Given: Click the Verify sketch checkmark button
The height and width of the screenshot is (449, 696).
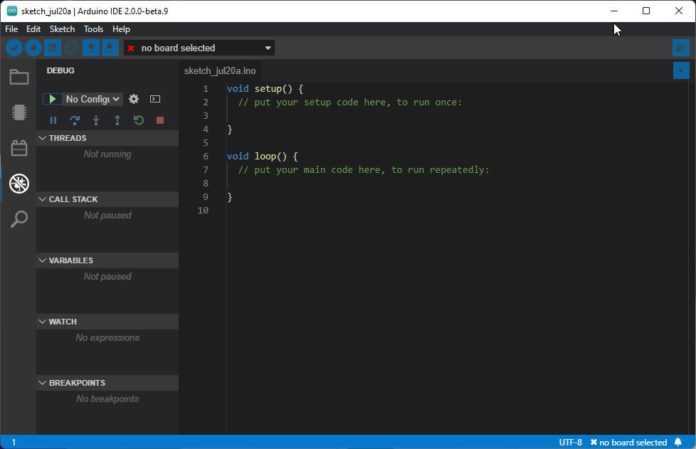Looking at the screenshot, I should [x=13, y=48].
